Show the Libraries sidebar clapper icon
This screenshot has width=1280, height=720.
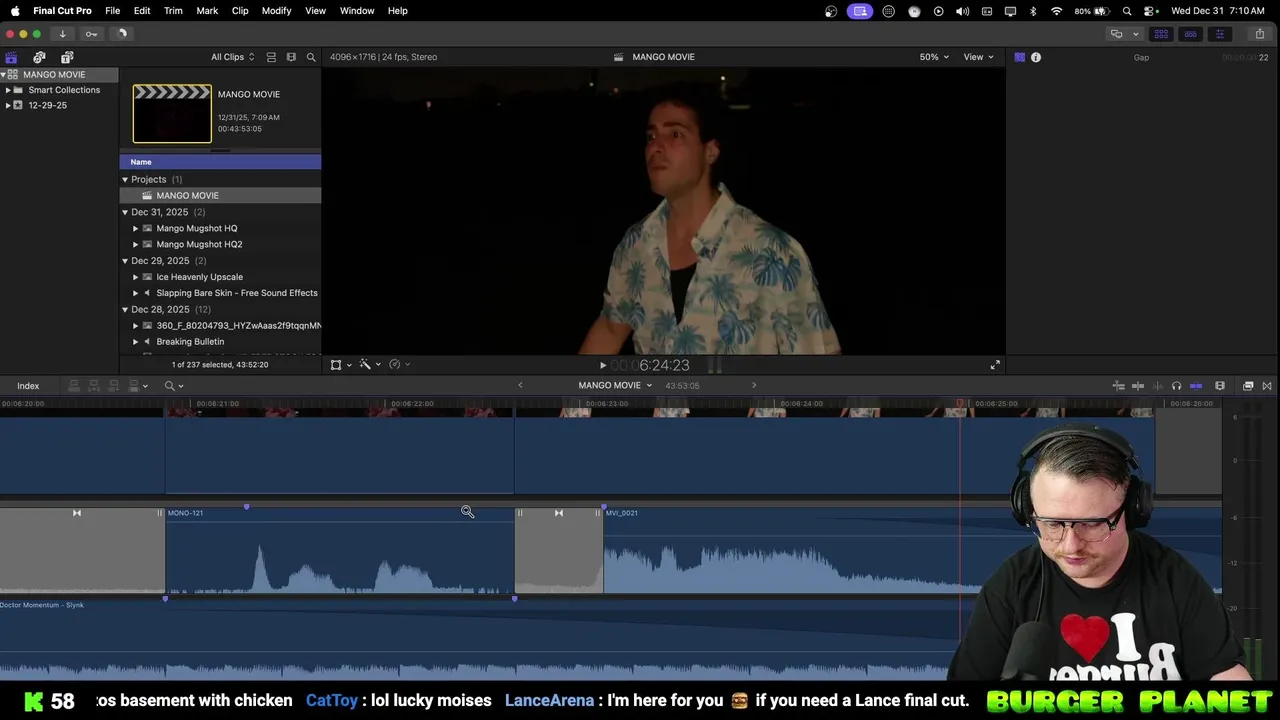pyautogui.click(x=11, y=57)
